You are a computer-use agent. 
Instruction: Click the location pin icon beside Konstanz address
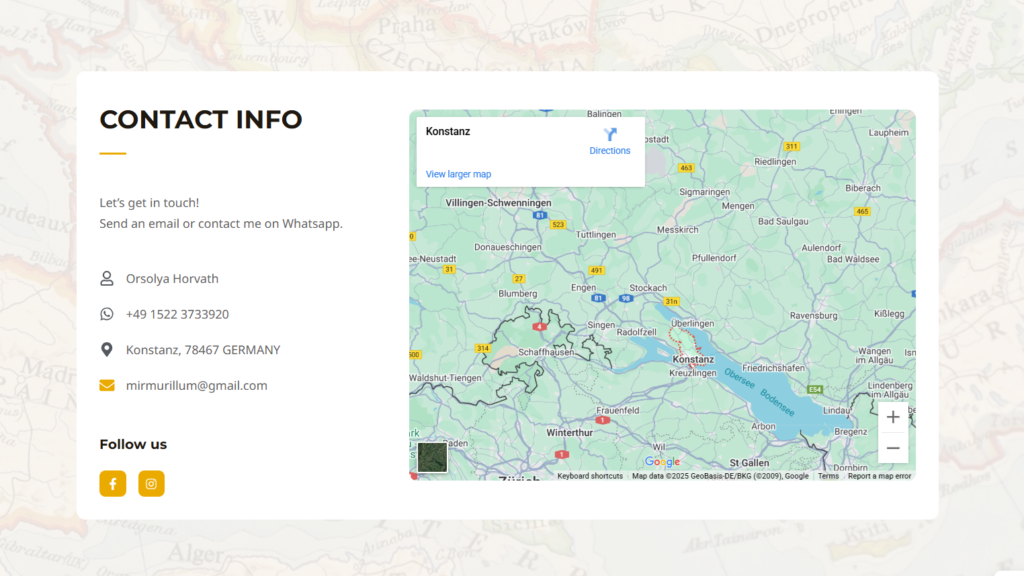pos(106,349)
